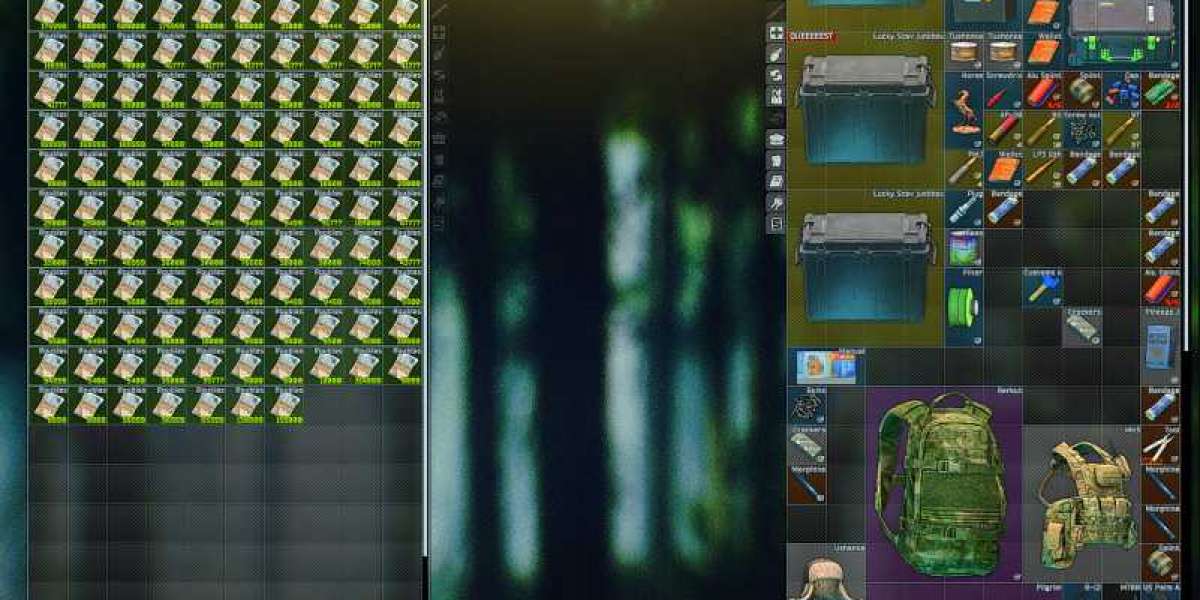This screenshot has height=600, width=1200.
Task: Select the red Screwdriver item
Action: [1003, 91]
